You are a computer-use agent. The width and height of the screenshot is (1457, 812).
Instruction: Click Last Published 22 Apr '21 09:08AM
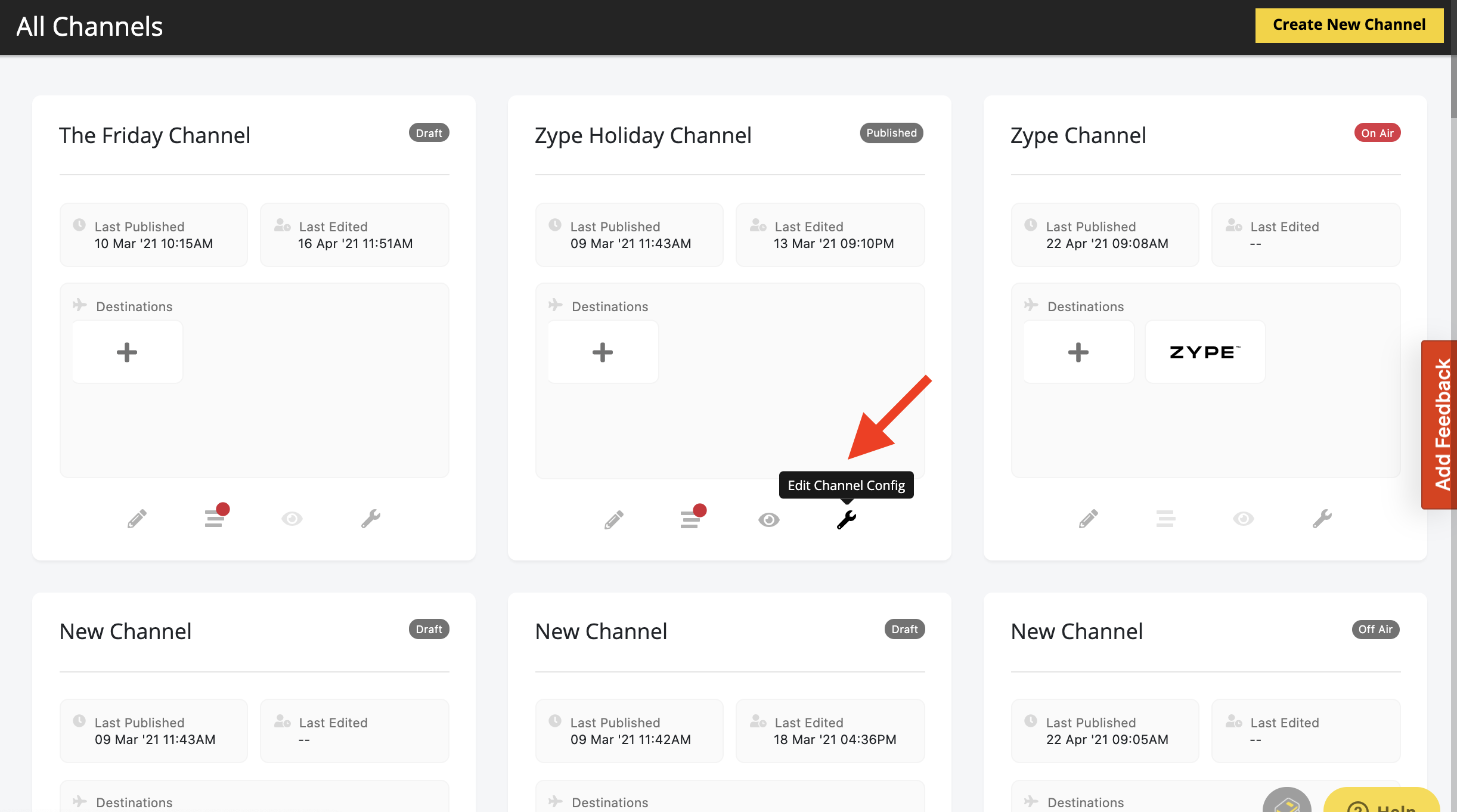1105,235
